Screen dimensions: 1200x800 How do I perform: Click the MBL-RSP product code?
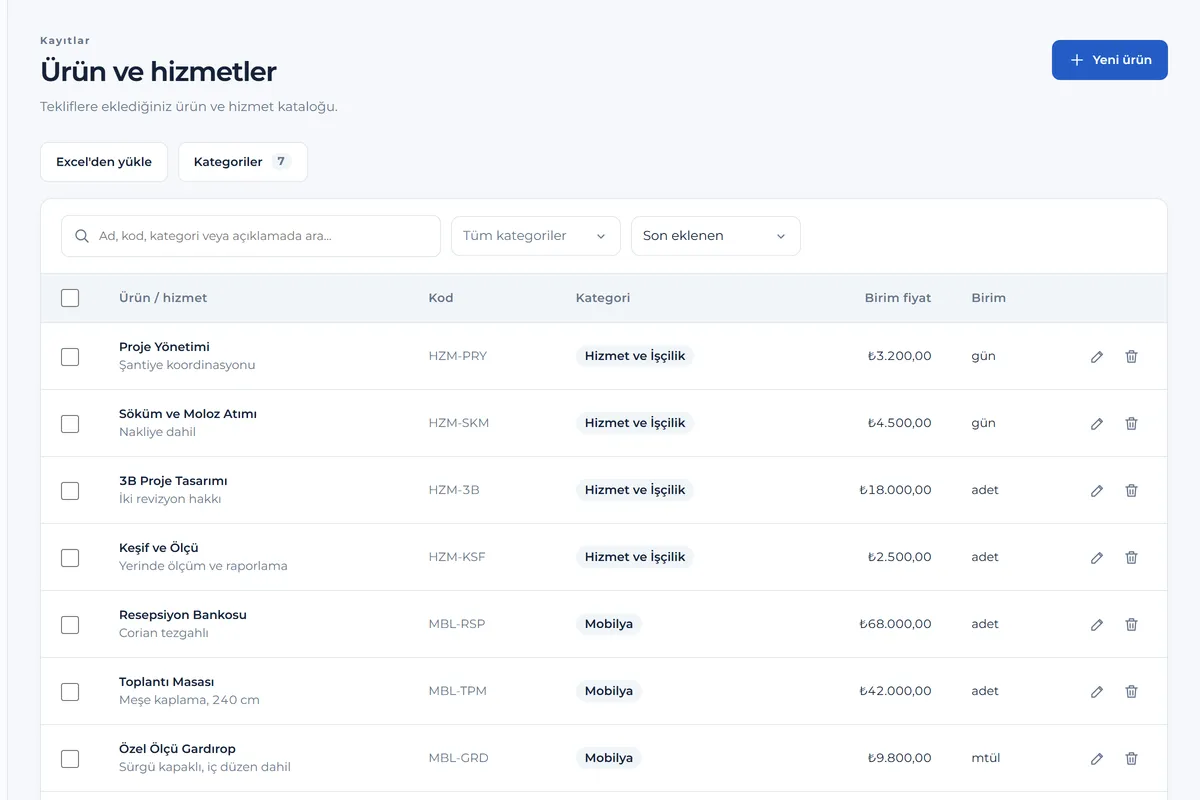457,624
